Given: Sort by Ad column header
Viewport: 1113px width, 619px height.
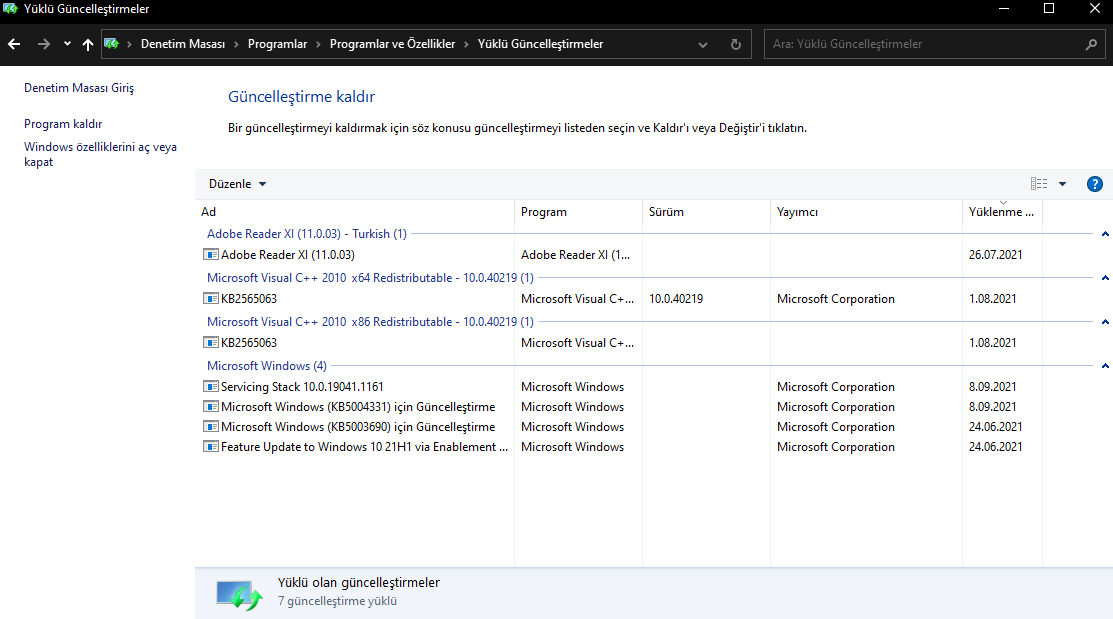Looking at the screenshot, I should pyautogui.click(x=355, y=212).
